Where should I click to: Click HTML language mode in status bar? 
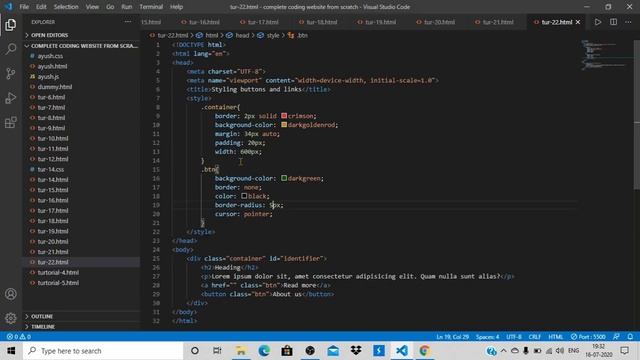click(556, 337)
